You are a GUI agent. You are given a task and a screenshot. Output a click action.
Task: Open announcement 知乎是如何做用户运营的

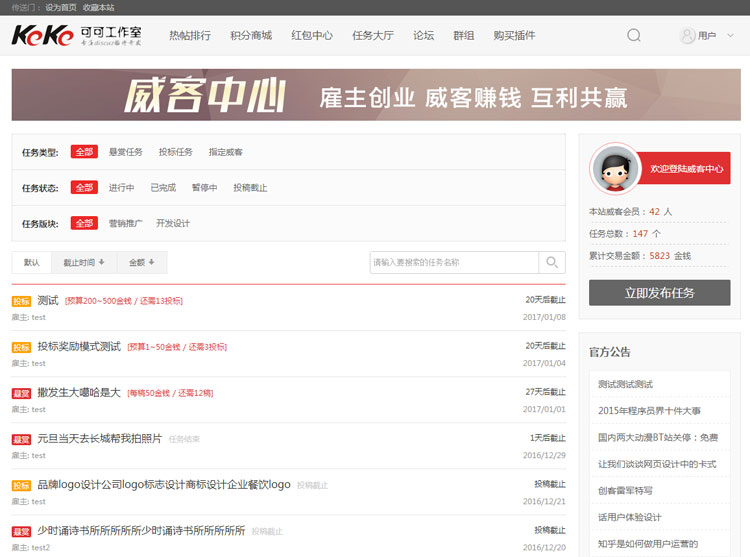648,544
